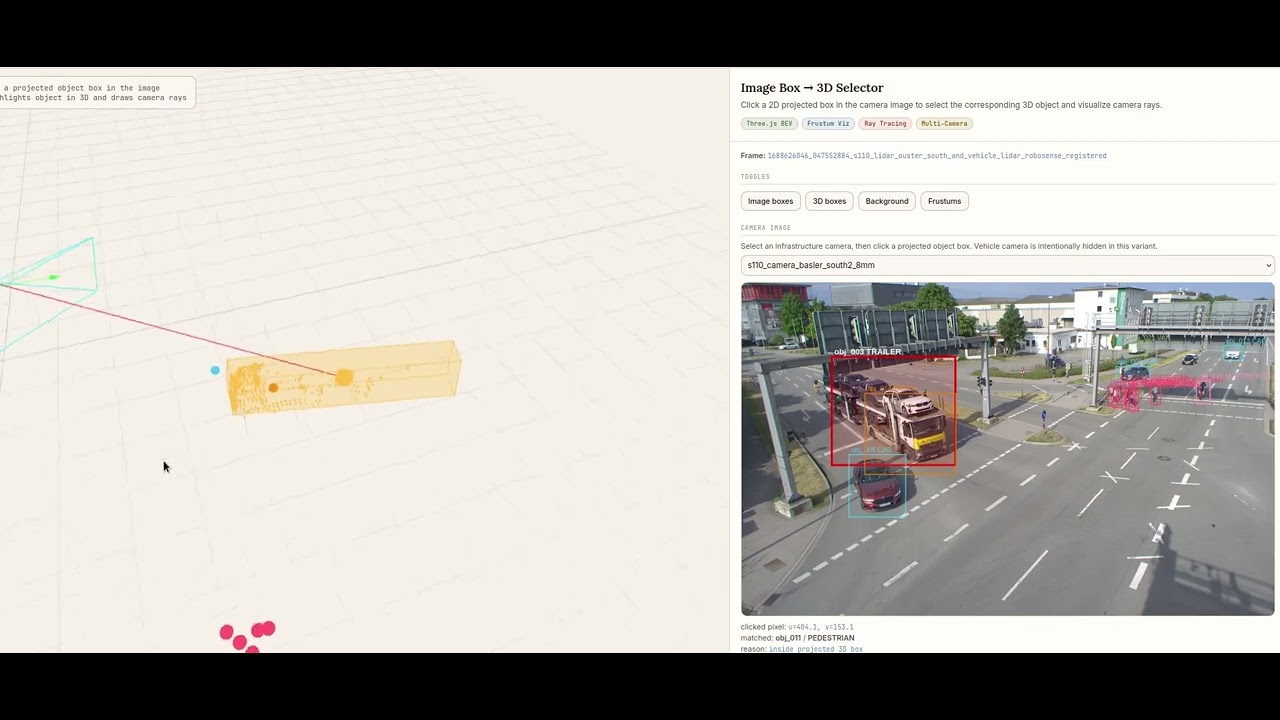Click the yellow sphere at the ray endpoint
The image size is (1280, 720).
(x=344, y=377)
